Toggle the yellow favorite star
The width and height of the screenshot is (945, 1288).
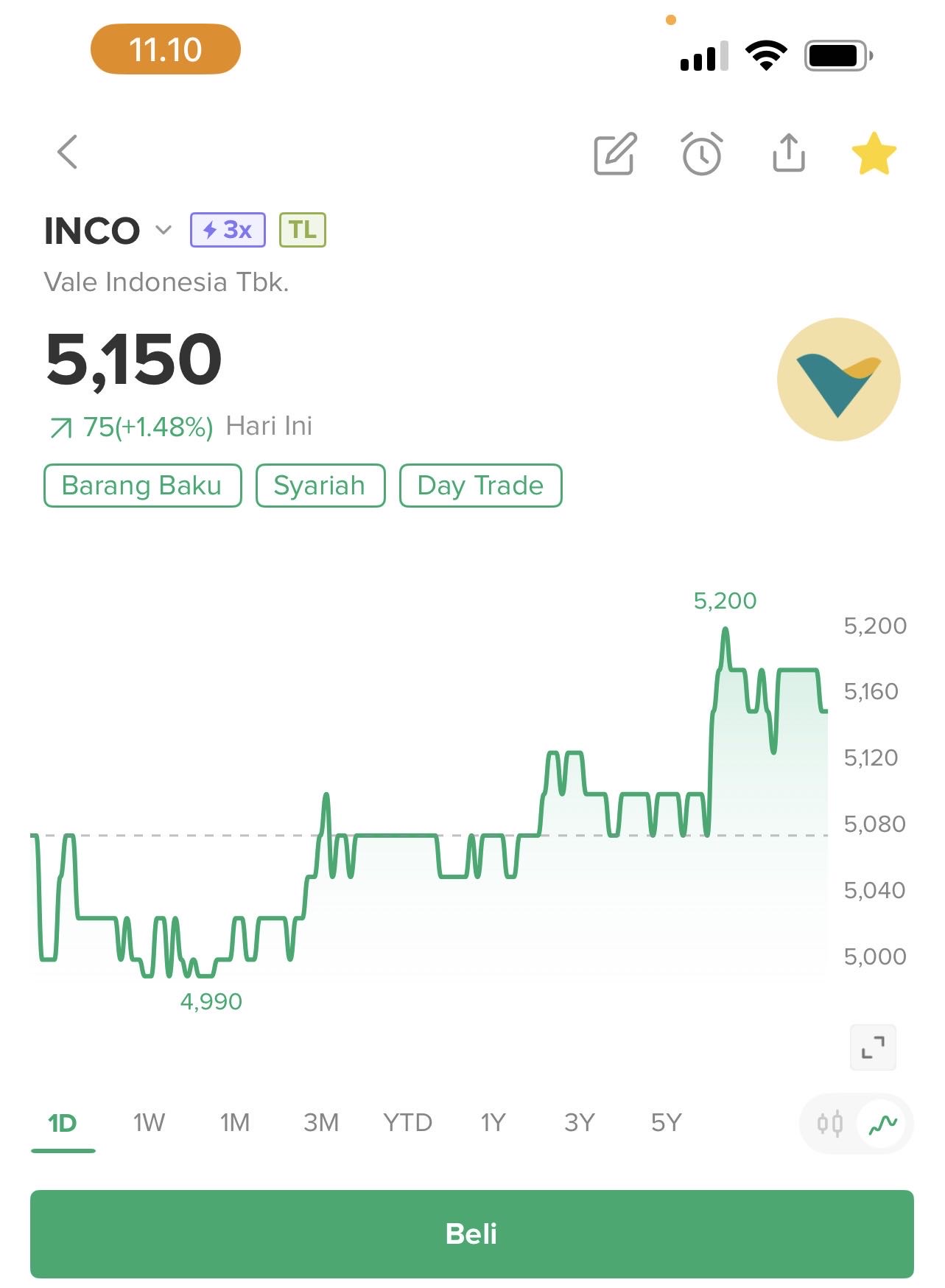pos(874,154)
